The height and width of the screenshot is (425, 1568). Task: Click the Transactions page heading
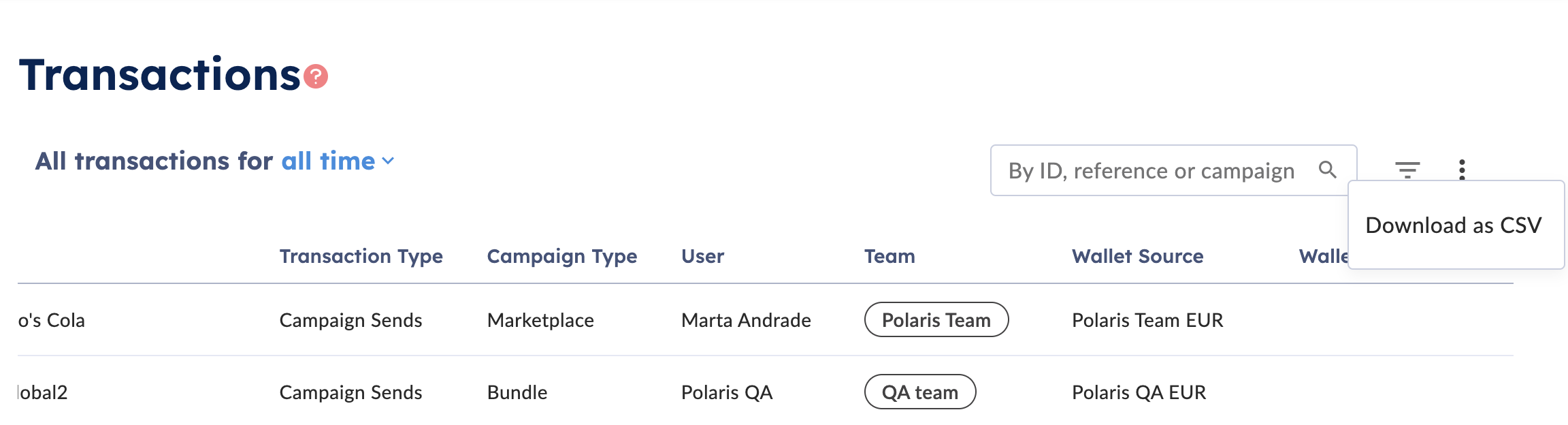[x=159, y=75]
